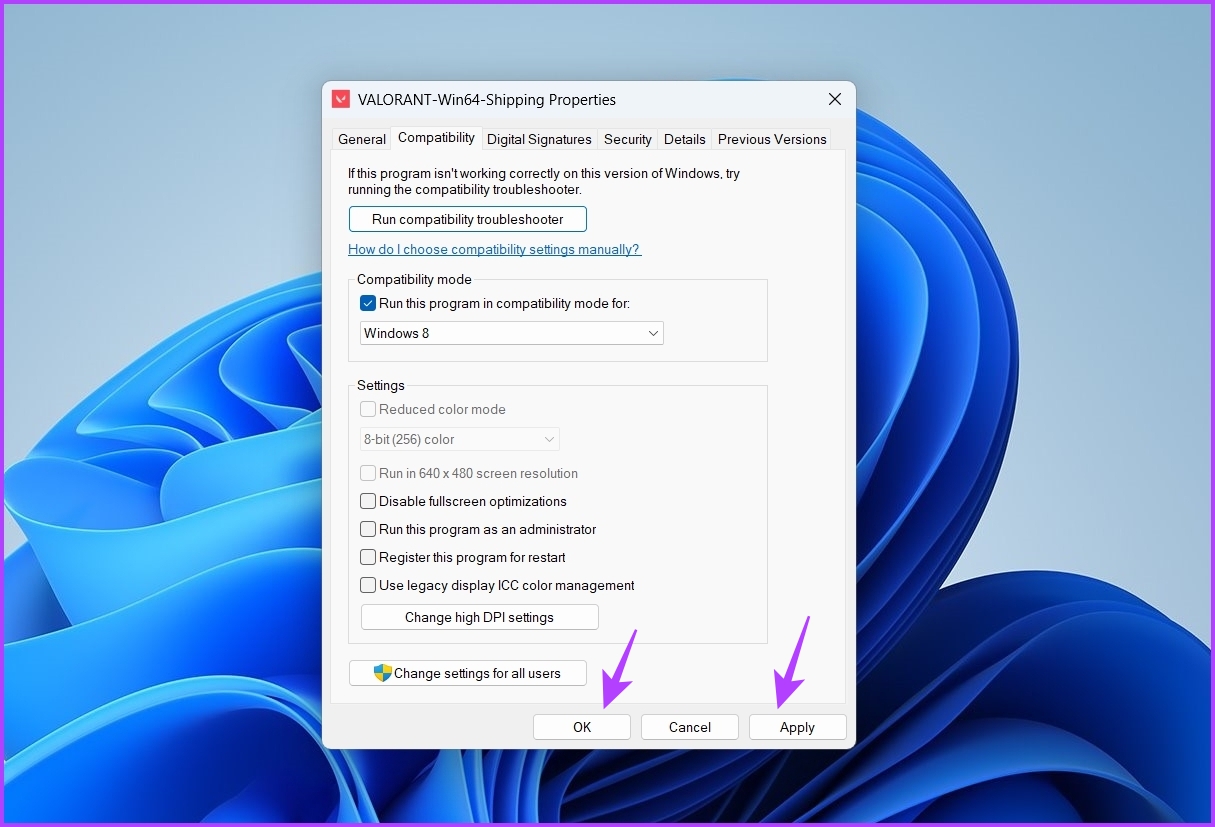The height and width of the screenshot is (827, 1215).
Task: Select the Details tab
Action: point(684,139)
